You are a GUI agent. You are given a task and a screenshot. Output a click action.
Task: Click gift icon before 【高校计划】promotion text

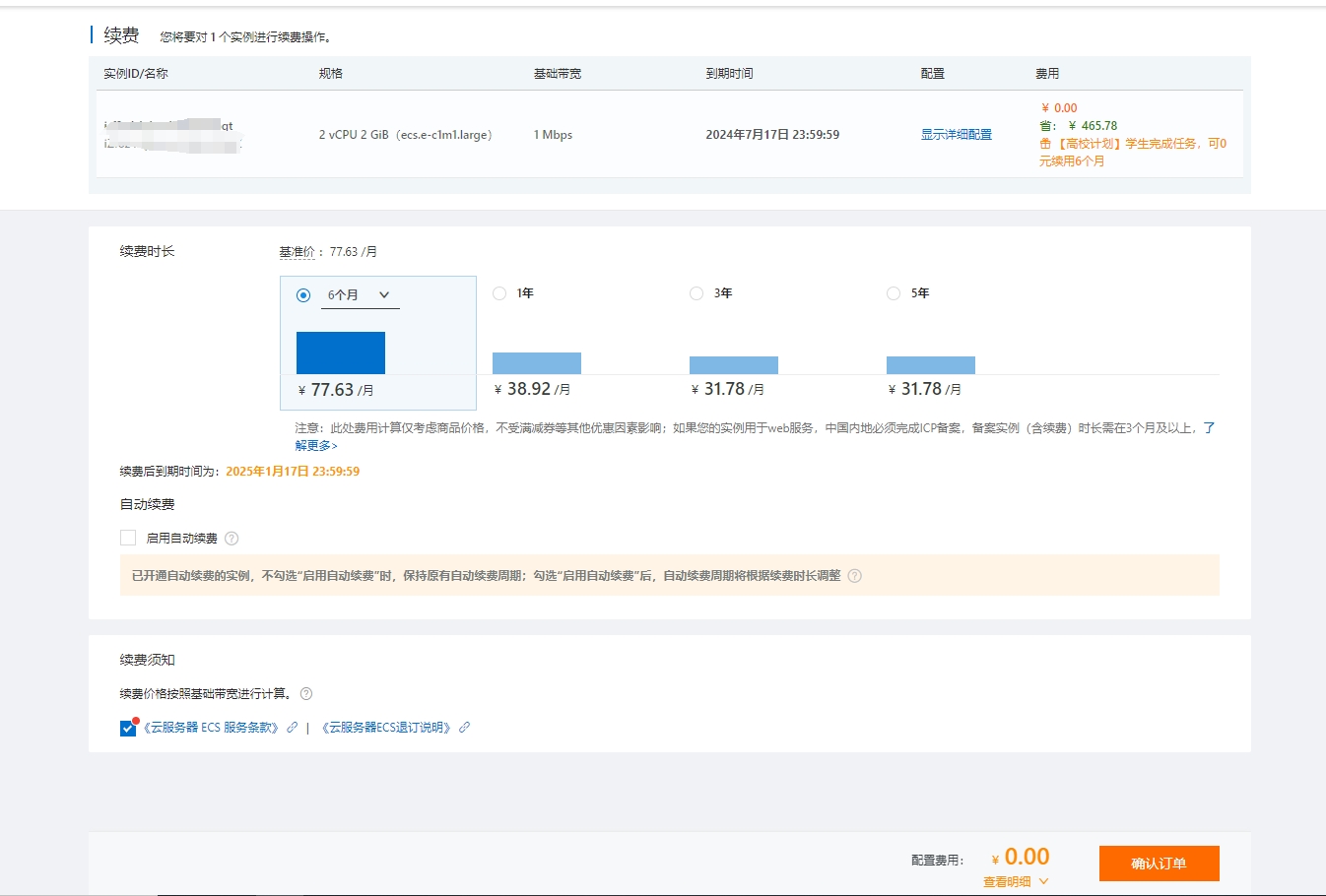tap(1044, 143)
